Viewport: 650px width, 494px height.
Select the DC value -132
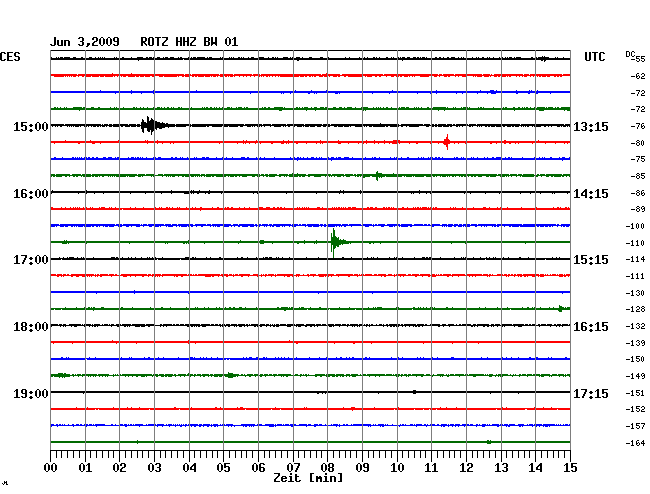coord(635,326)
